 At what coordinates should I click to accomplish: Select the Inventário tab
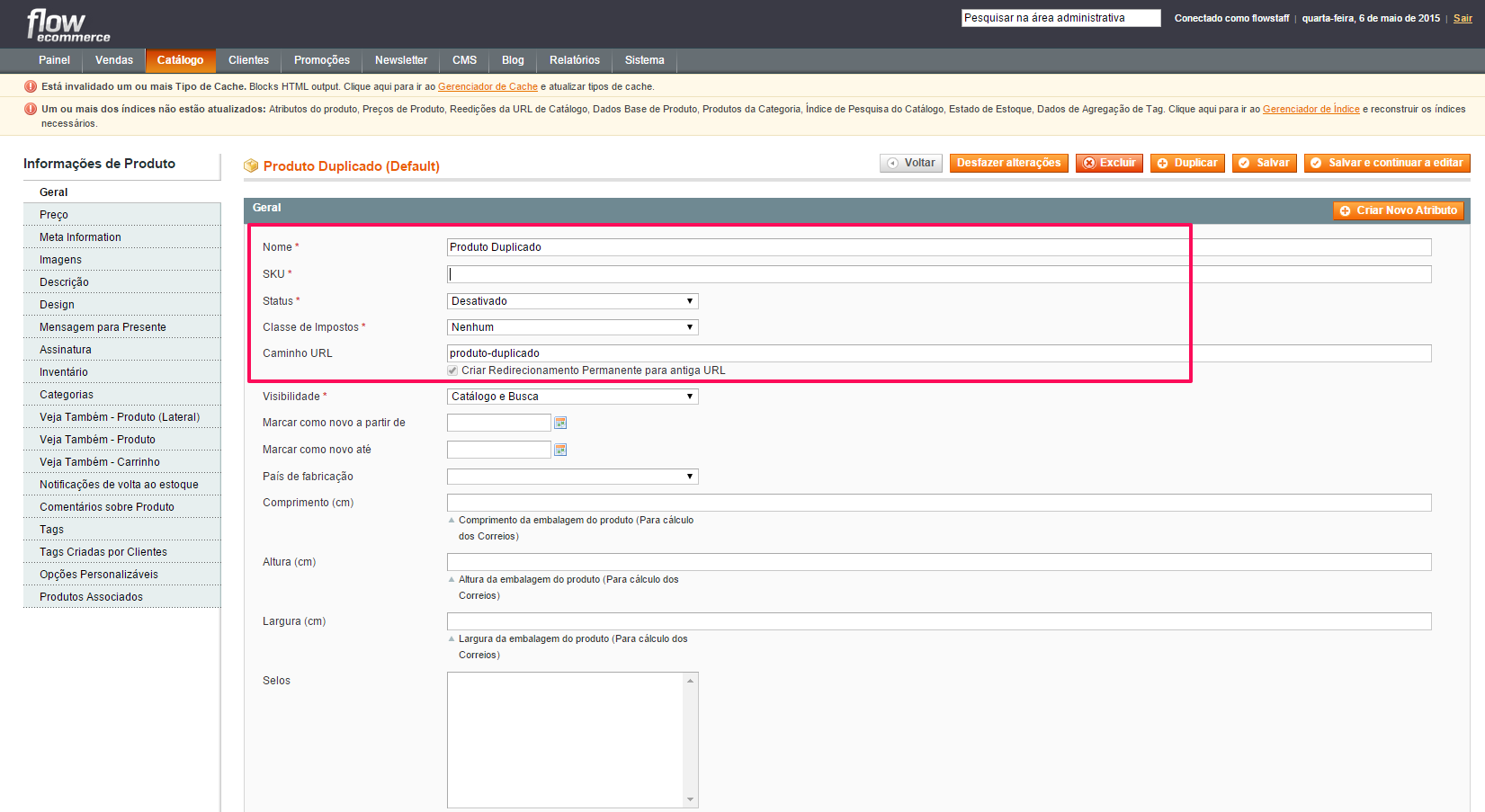[121, 372]
